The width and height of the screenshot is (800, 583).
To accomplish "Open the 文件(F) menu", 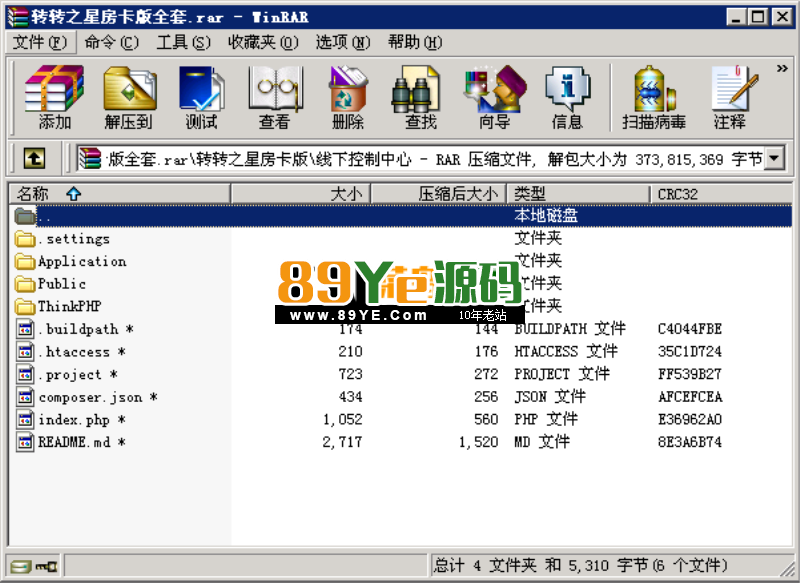I will 40,42.
